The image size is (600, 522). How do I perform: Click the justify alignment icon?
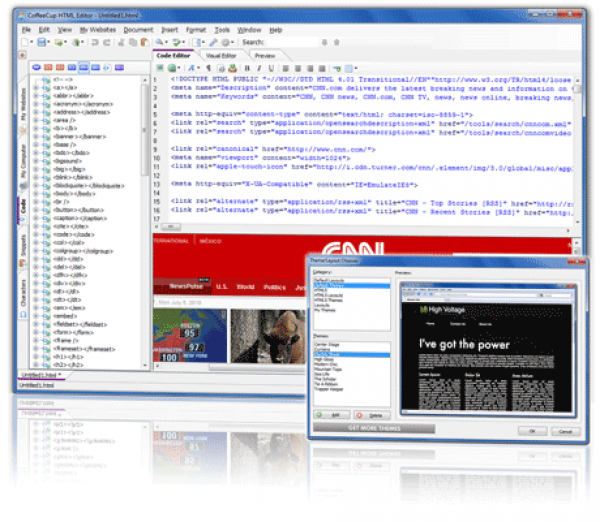coord(322,68)
